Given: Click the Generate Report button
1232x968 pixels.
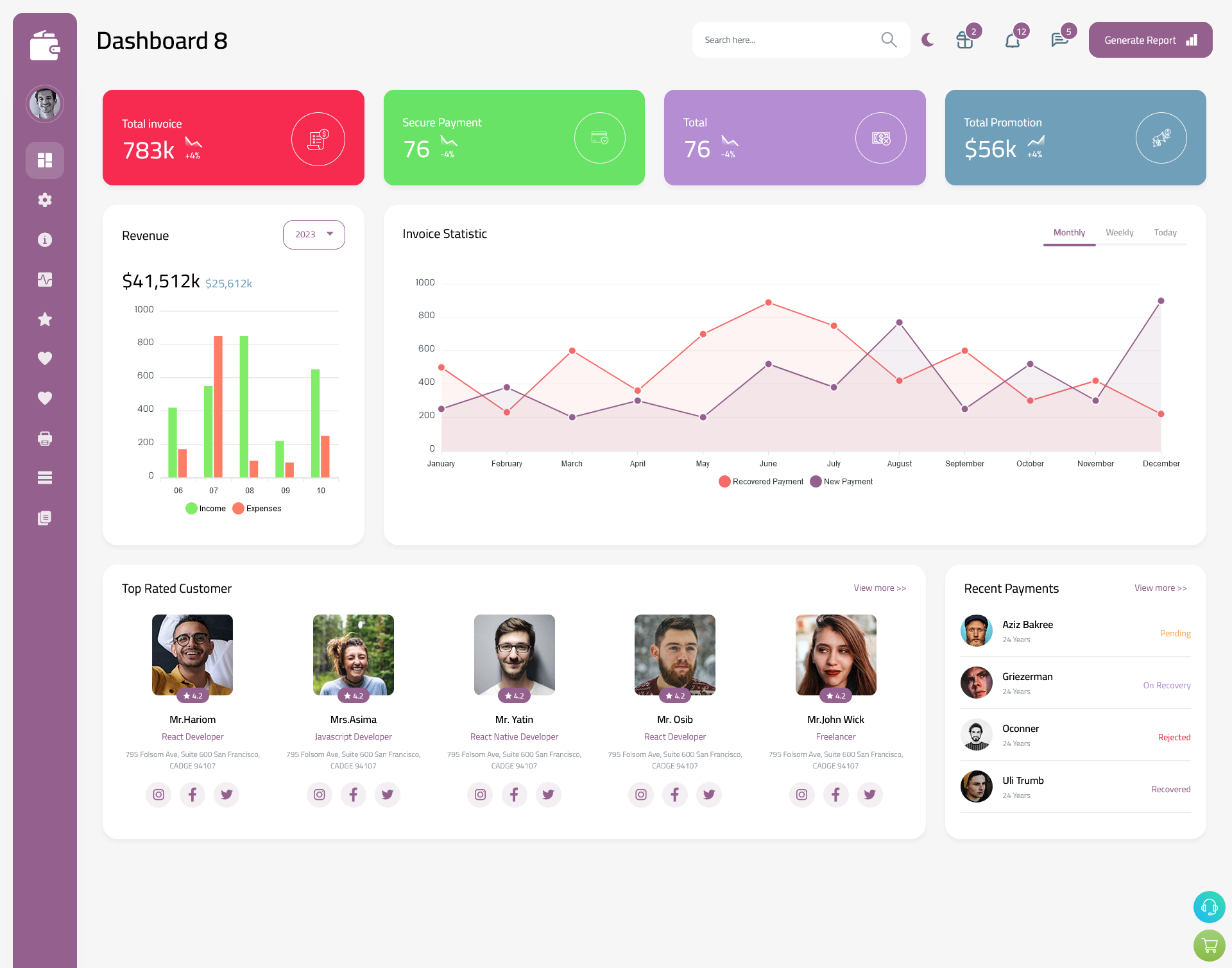Looking at the screenshot, I should (x=1148, y=40).
